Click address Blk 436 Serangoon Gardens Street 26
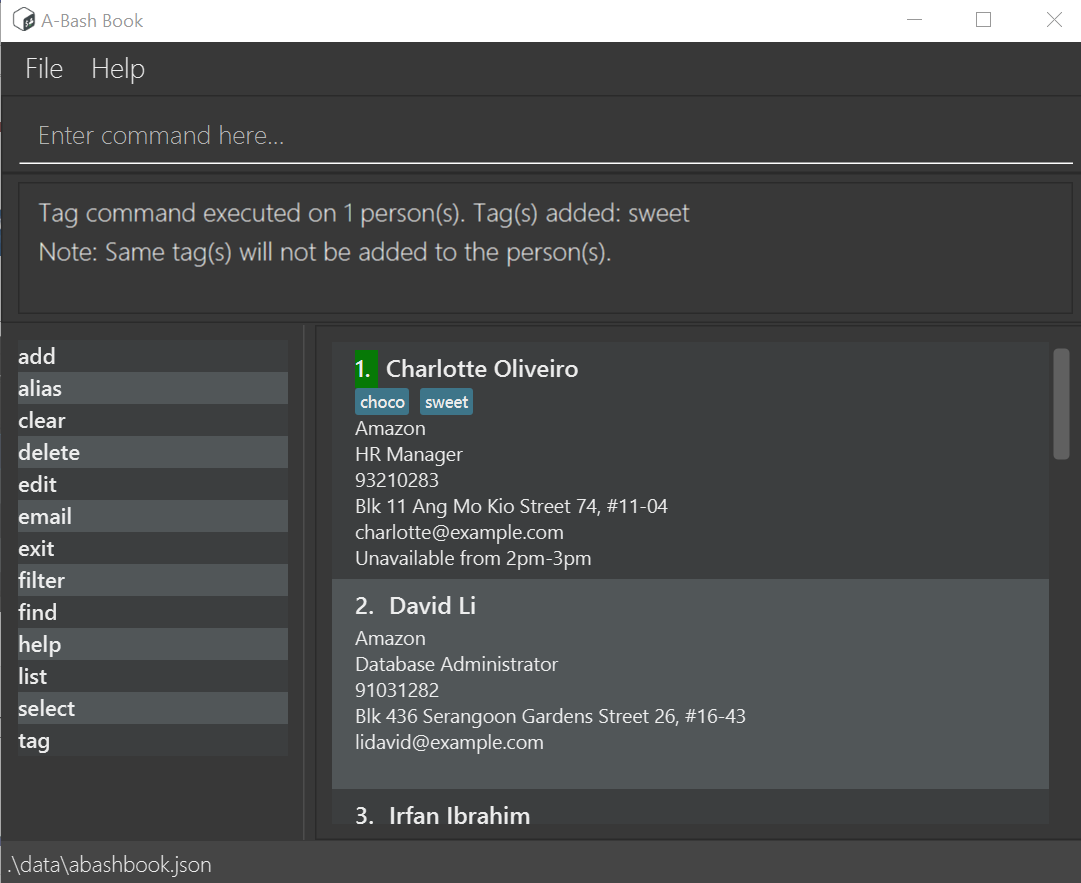 pyautogui.click(x=550, y=717)
